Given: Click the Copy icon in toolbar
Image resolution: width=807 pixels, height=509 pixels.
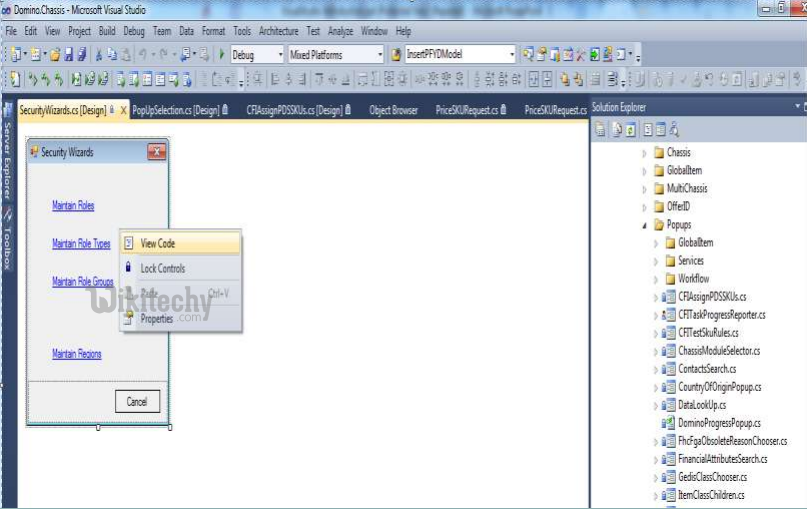Looking at the screenshot, I should 112,55.
